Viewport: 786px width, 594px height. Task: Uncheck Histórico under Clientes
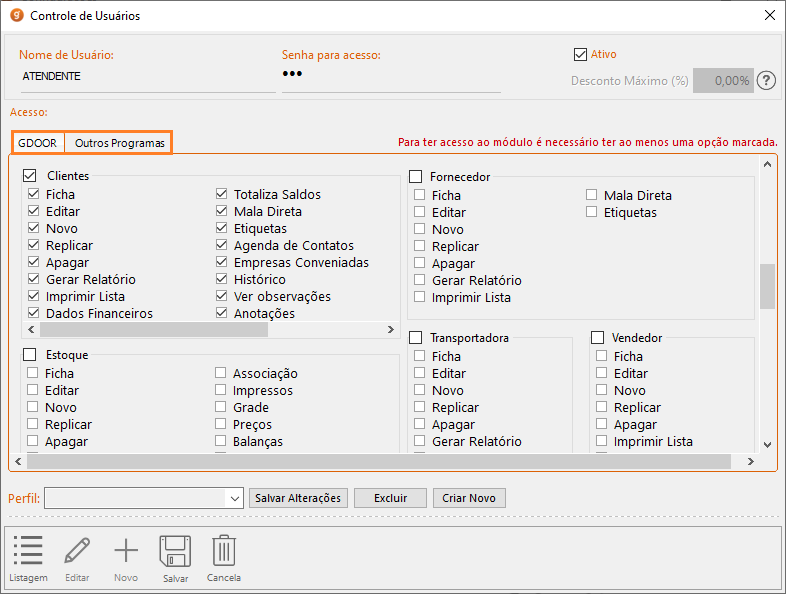tap(222, 279)
